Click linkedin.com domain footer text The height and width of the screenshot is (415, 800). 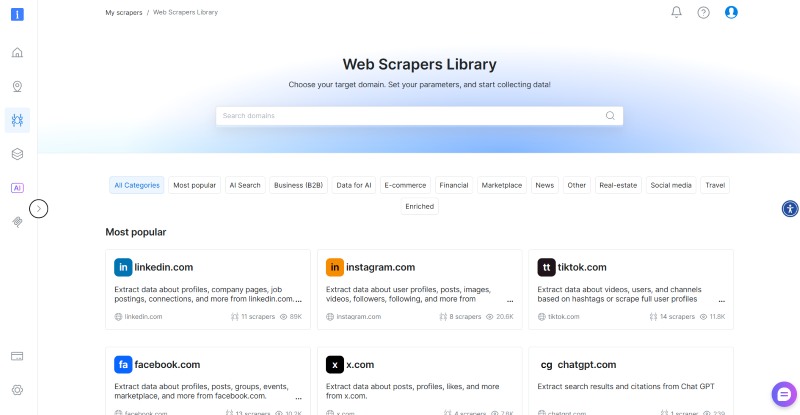143,316
